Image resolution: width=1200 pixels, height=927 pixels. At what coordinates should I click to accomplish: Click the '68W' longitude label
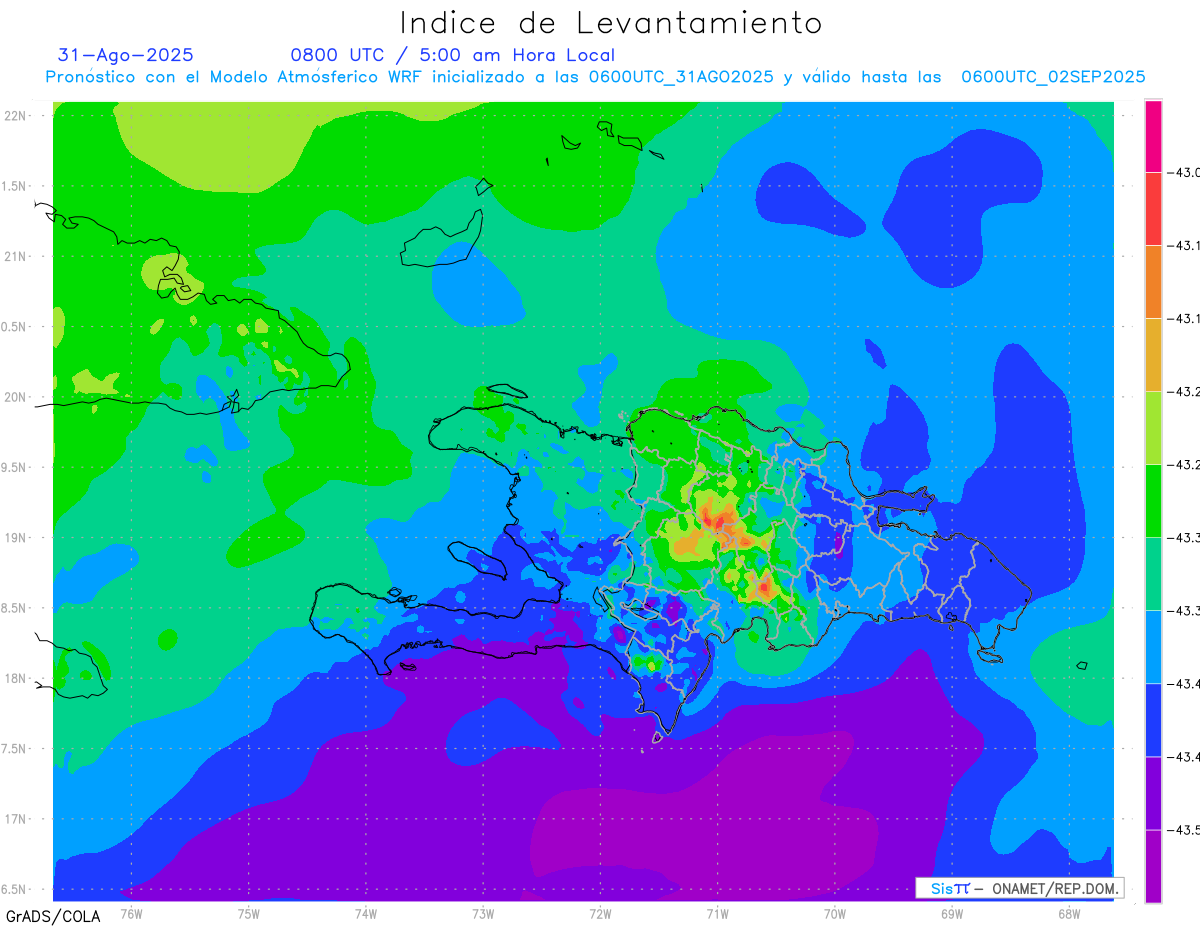pyautogui.click(x=1069, y=913)
